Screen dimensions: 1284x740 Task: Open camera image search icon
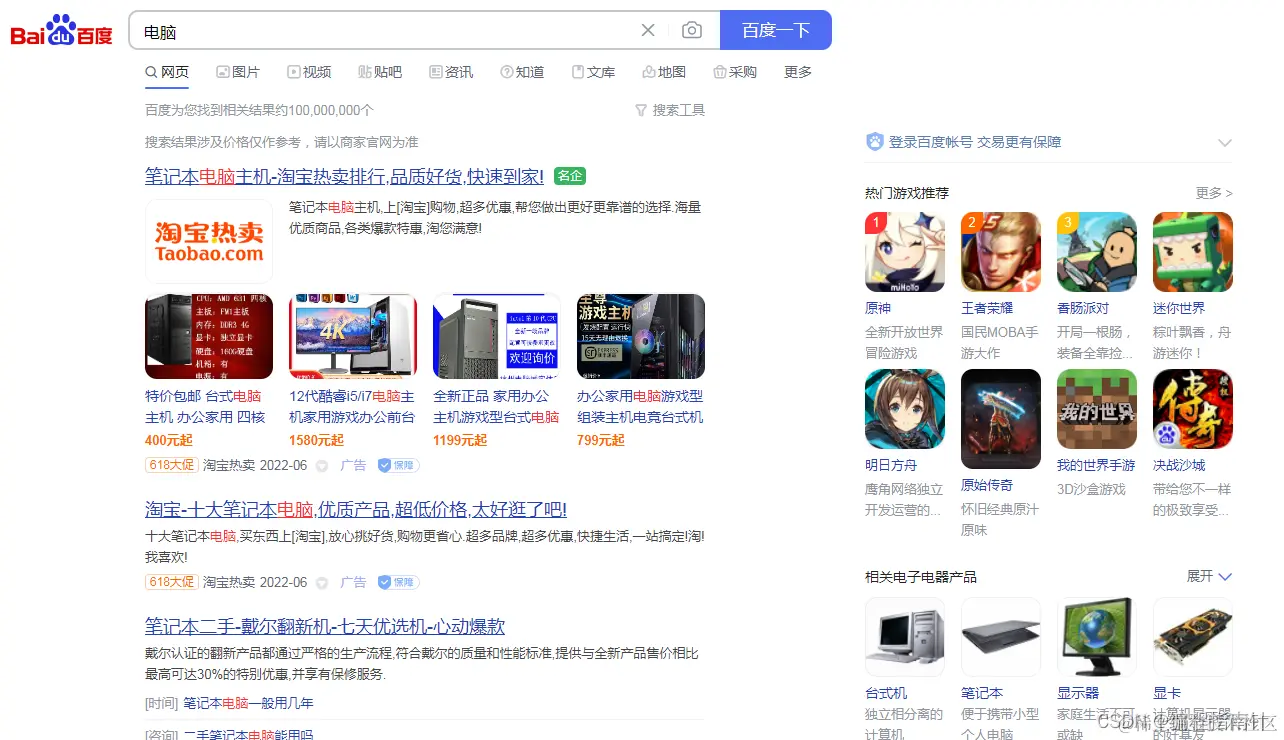click(x=692, y=31)
